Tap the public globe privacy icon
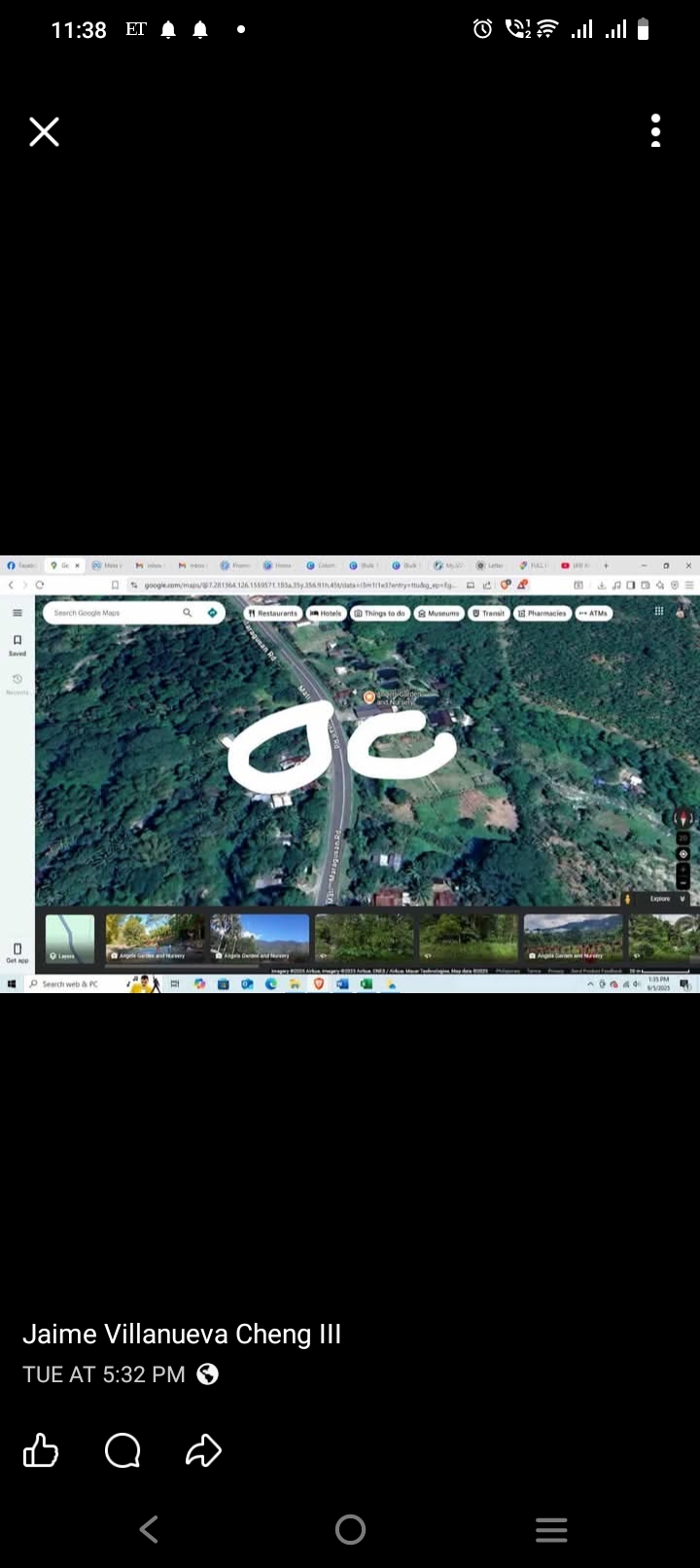Screen dimensions: 700x1568 coord(207,1374)
